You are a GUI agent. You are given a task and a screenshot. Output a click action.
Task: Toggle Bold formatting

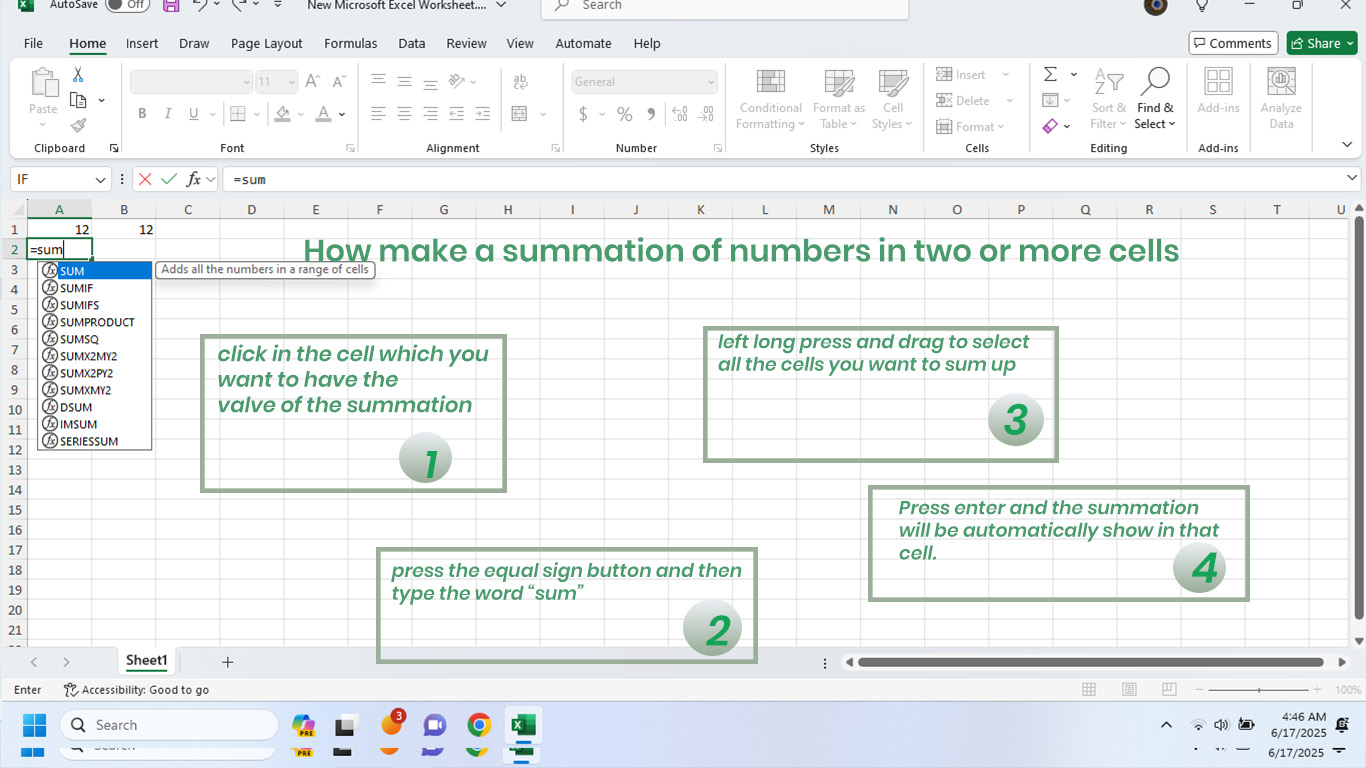tap(142, 114)
